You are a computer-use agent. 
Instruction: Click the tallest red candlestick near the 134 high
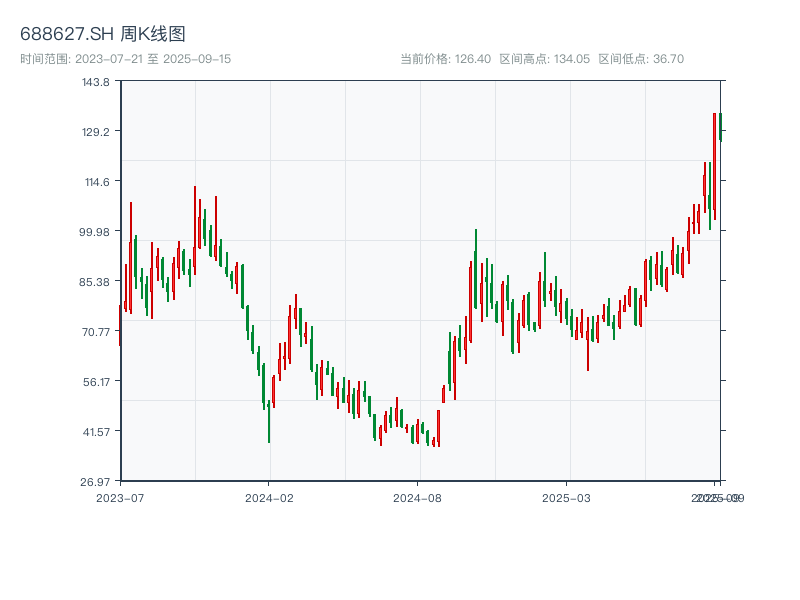[714, 166]
